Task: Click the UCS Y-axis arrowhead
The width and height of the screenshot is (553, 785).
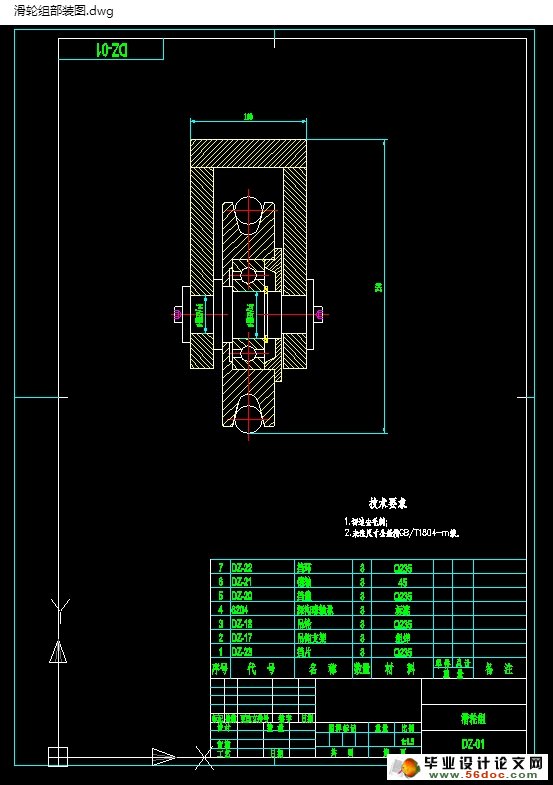Action: point(58,652)
